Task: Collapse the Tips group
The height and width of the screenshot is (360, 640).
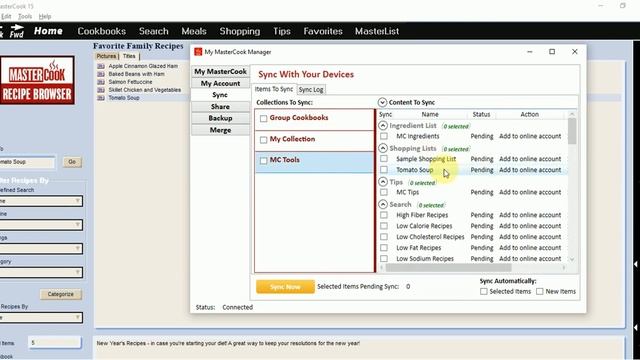Action: [x=383, y=182]
